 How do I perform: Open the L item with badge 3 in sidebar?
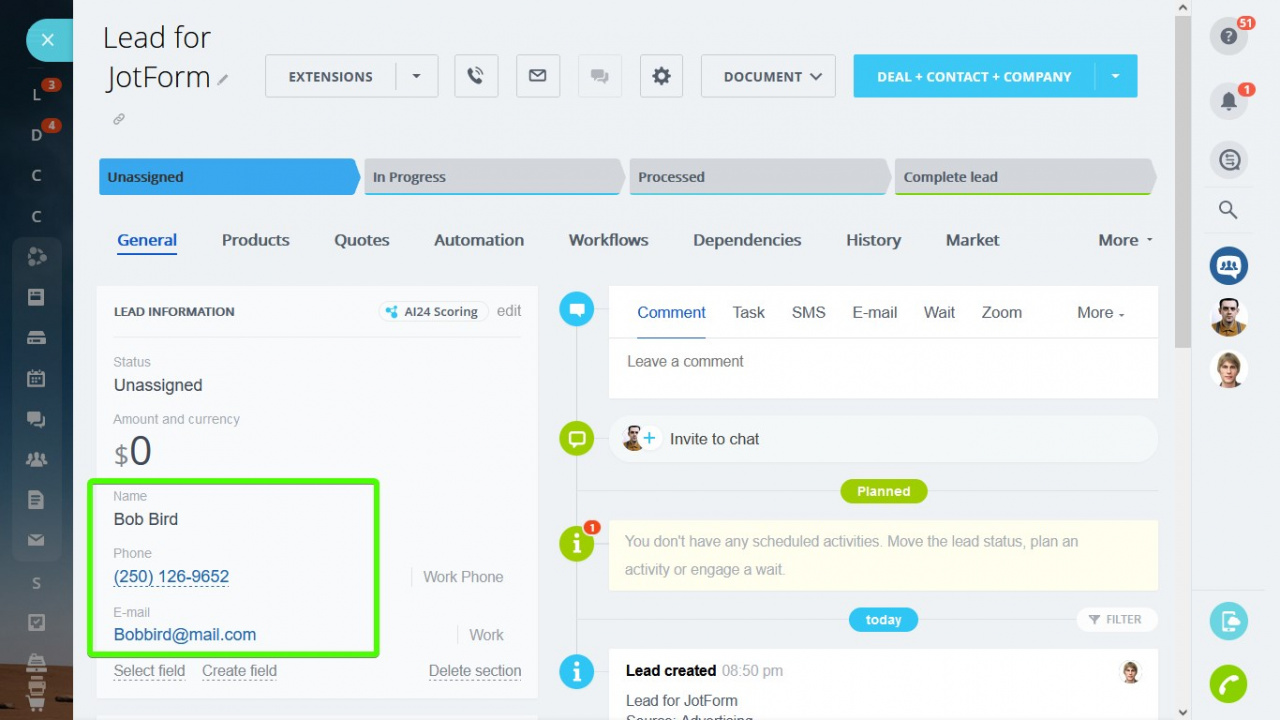pos(37,95)
